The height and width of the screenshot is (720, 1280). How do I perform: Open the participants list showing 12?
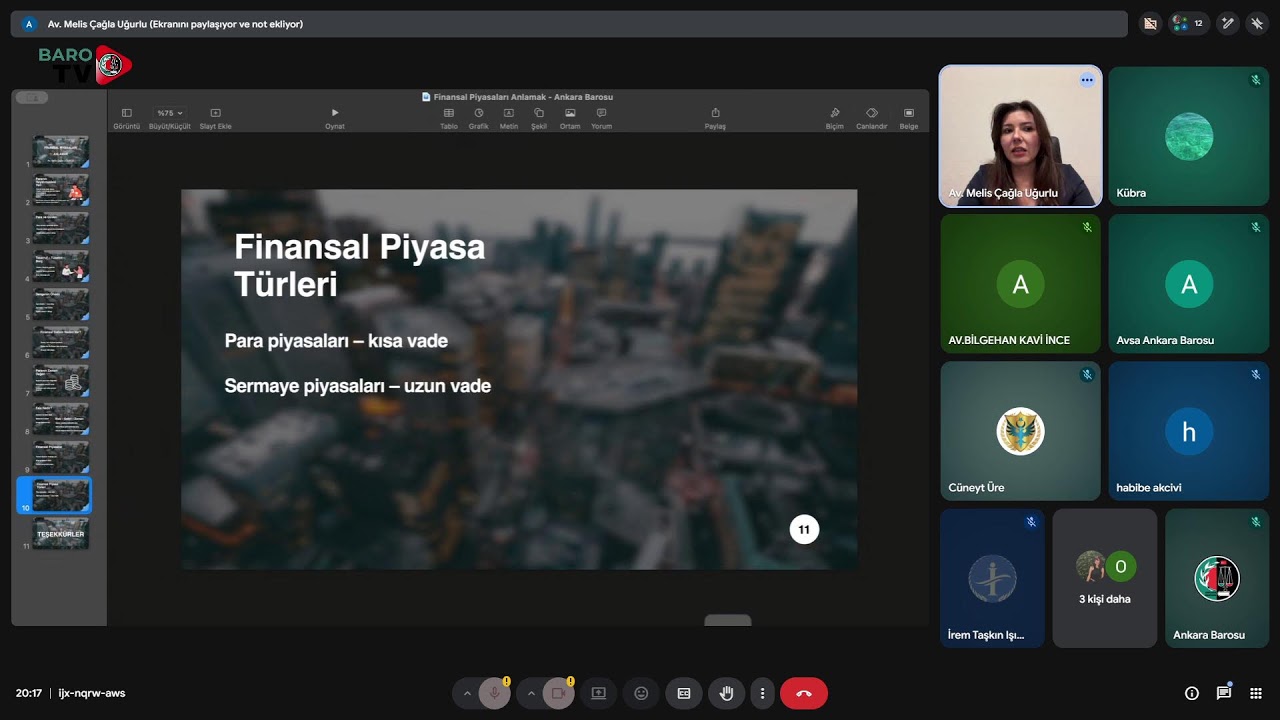pyautogui.click(x=1187, y=23)
